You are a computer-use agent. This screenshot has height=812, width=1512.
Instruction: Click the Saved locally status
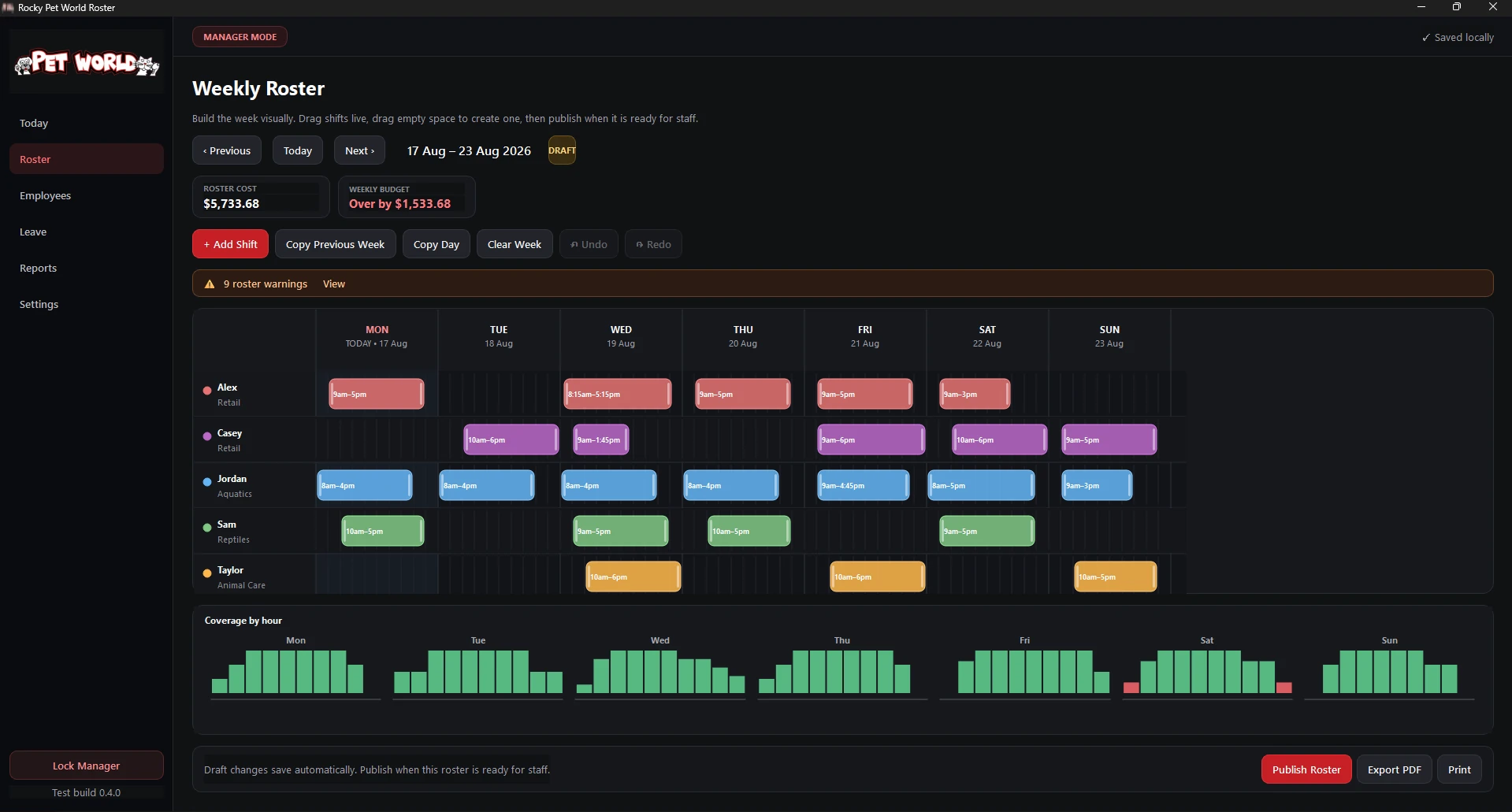[1458, 37]
